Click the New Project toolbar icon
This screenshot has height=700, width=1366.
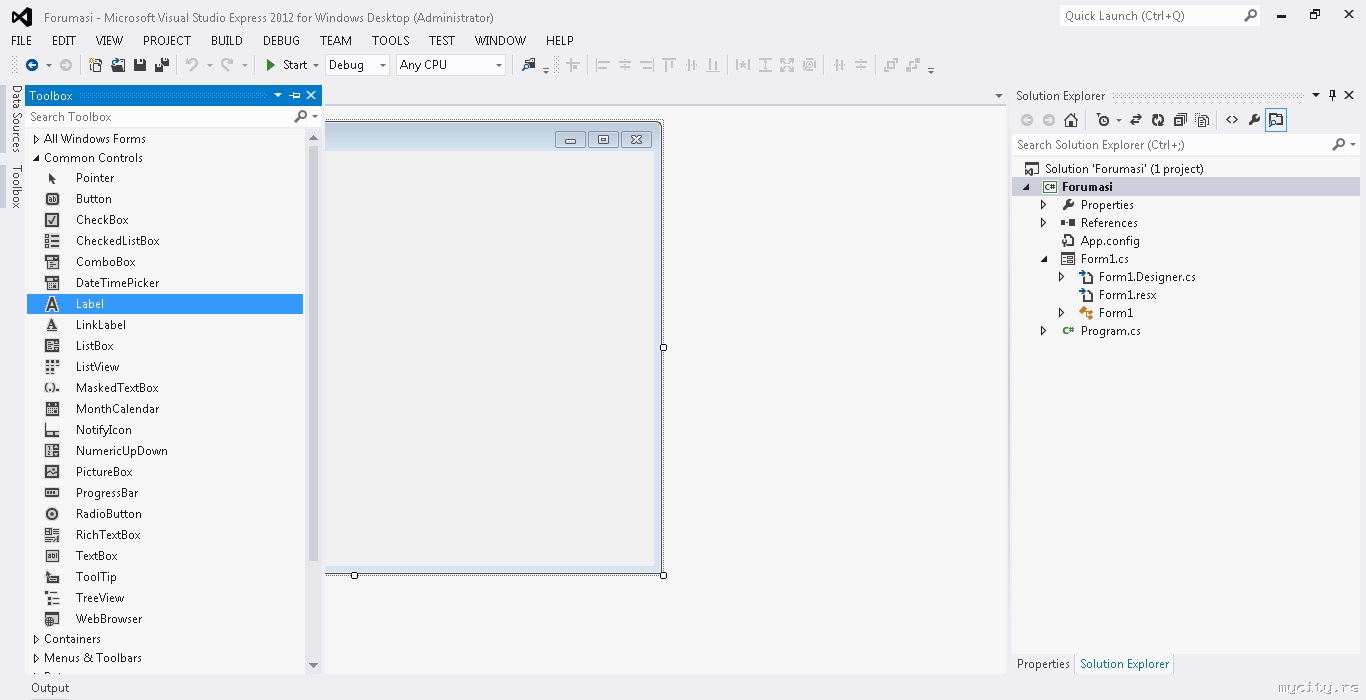(x=96, y=65)
